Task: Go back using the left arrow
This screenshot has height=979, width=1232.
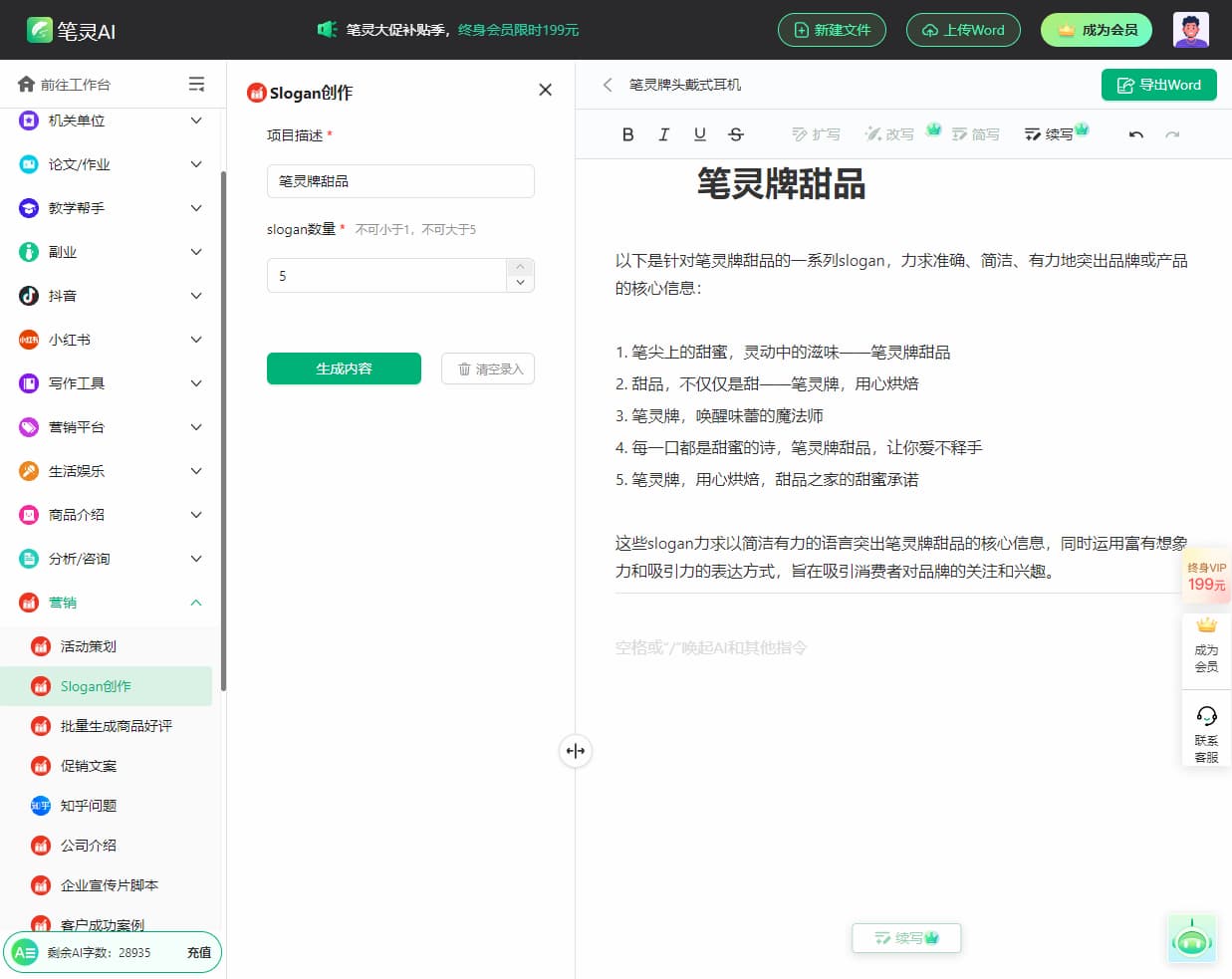Action: [x=608, y=85]
